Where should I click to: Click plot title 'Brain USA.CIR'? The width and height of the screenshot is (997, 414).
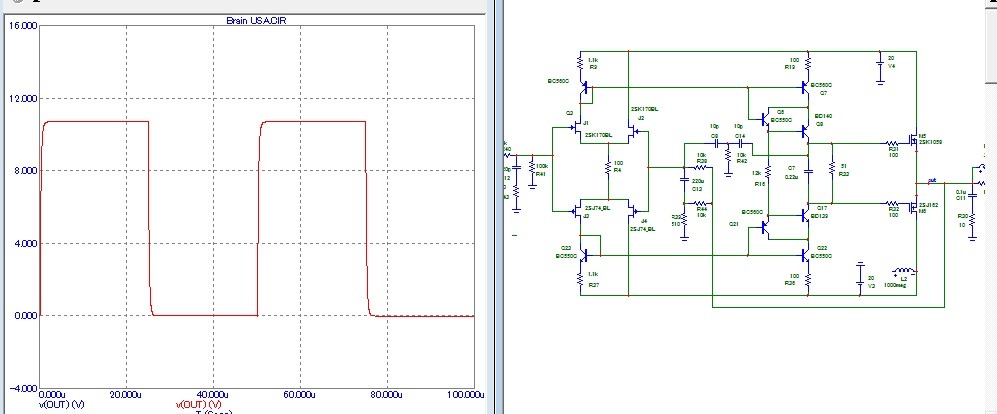click(256, 20)
